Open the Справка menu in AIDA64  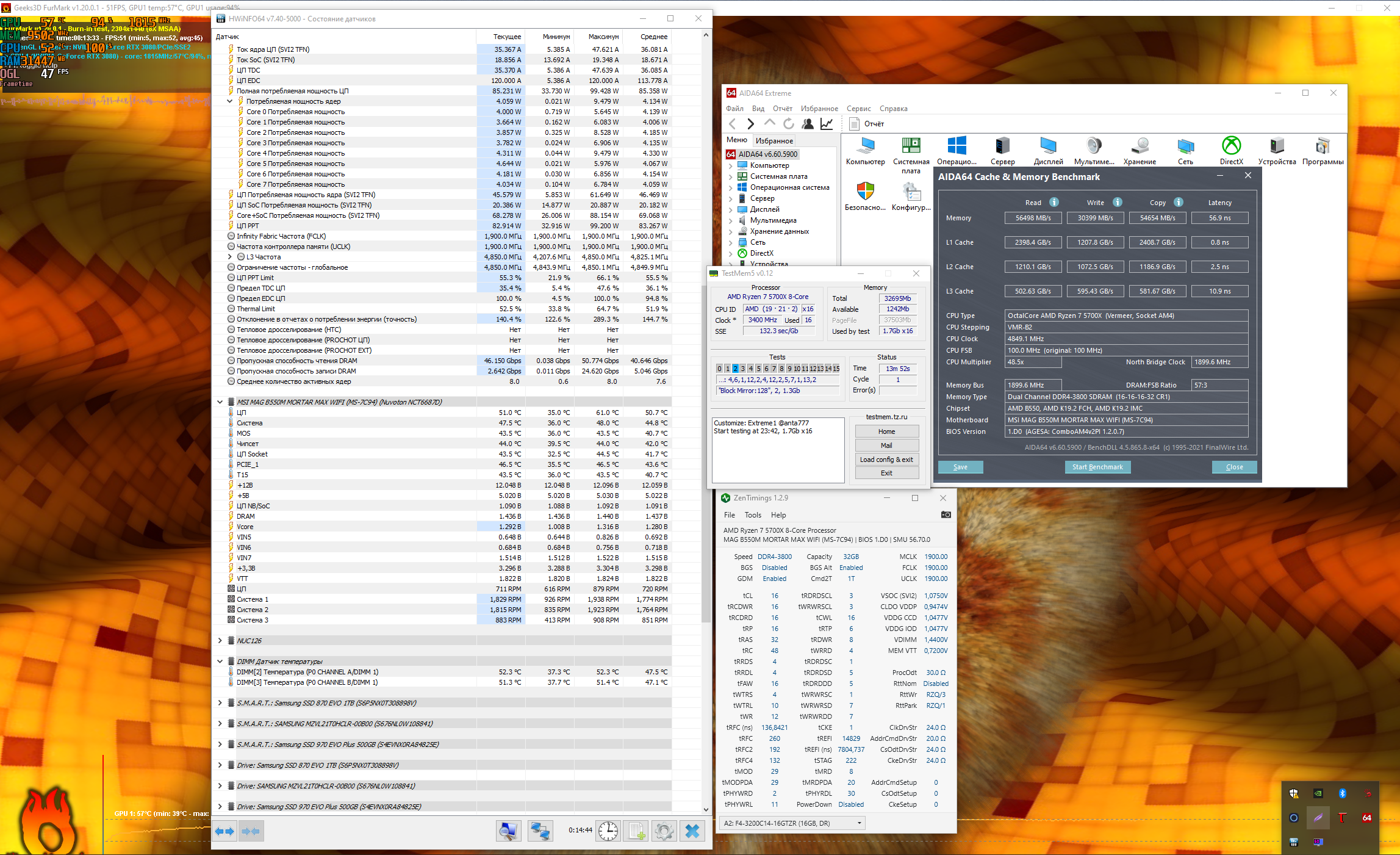point(894,109)
